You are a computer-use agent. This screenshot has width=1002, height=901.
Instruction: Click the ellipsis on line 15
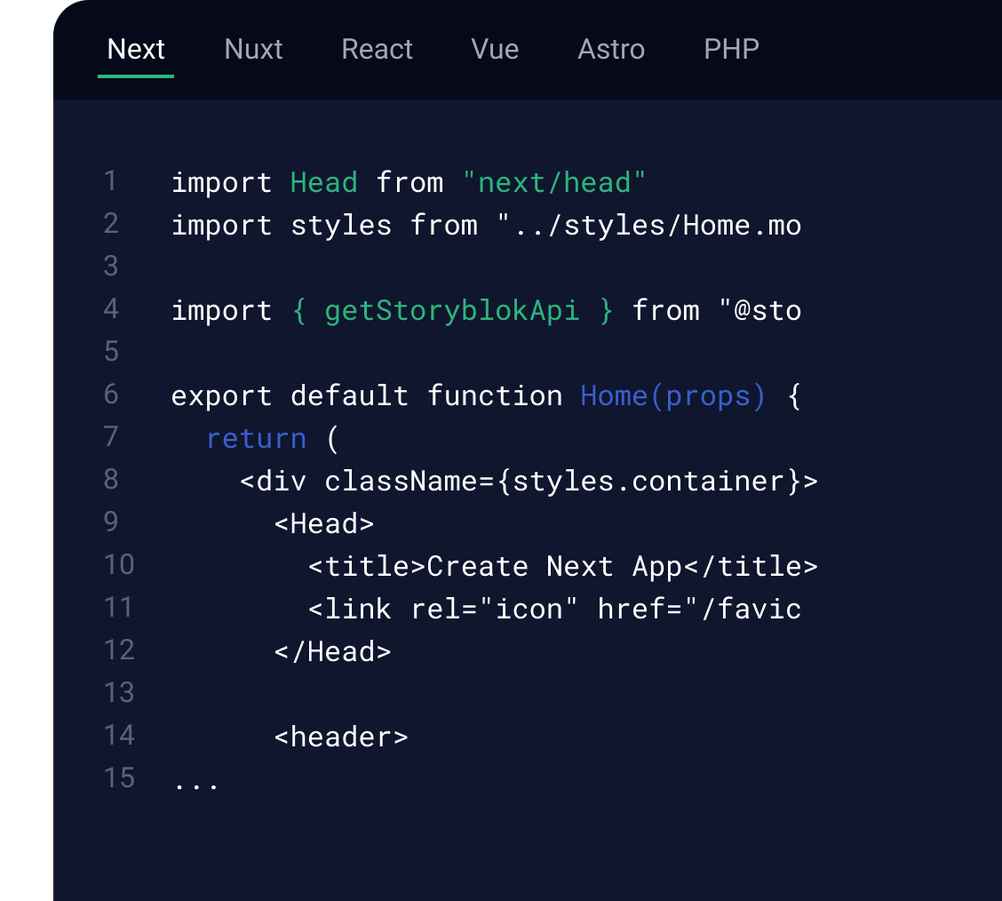(196, 781)
